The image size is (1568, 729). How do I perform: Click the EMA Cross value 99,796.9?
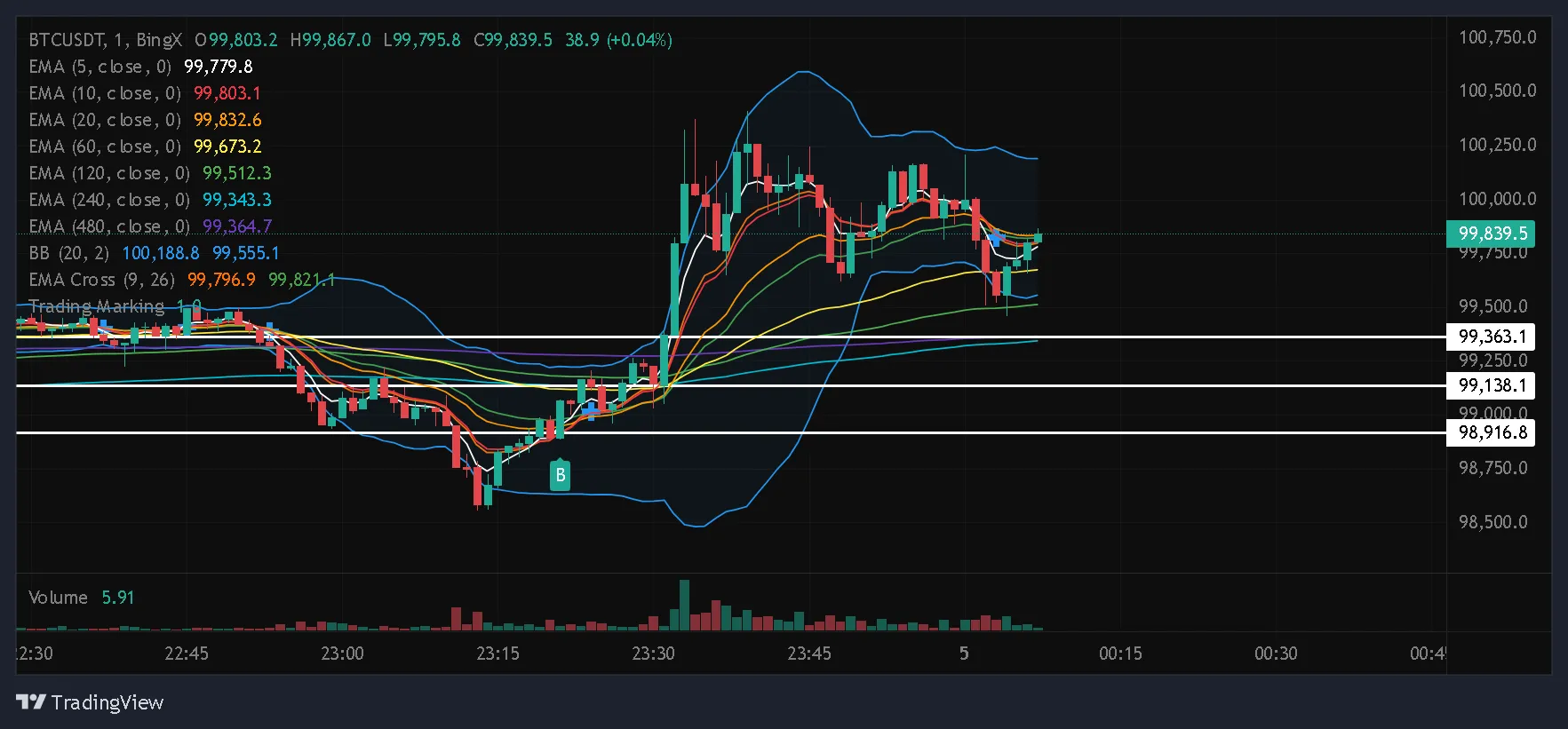[x=221, y=280]
